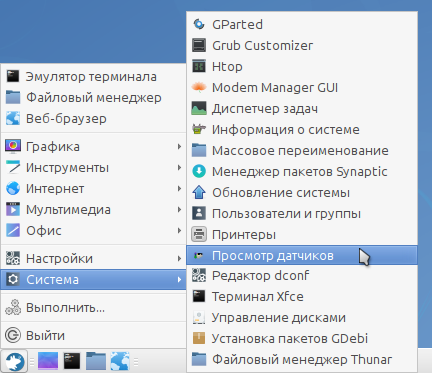This screenshot has height=373, width=432.
Task: Open Htop from the list
Action: tap(302, 66)
